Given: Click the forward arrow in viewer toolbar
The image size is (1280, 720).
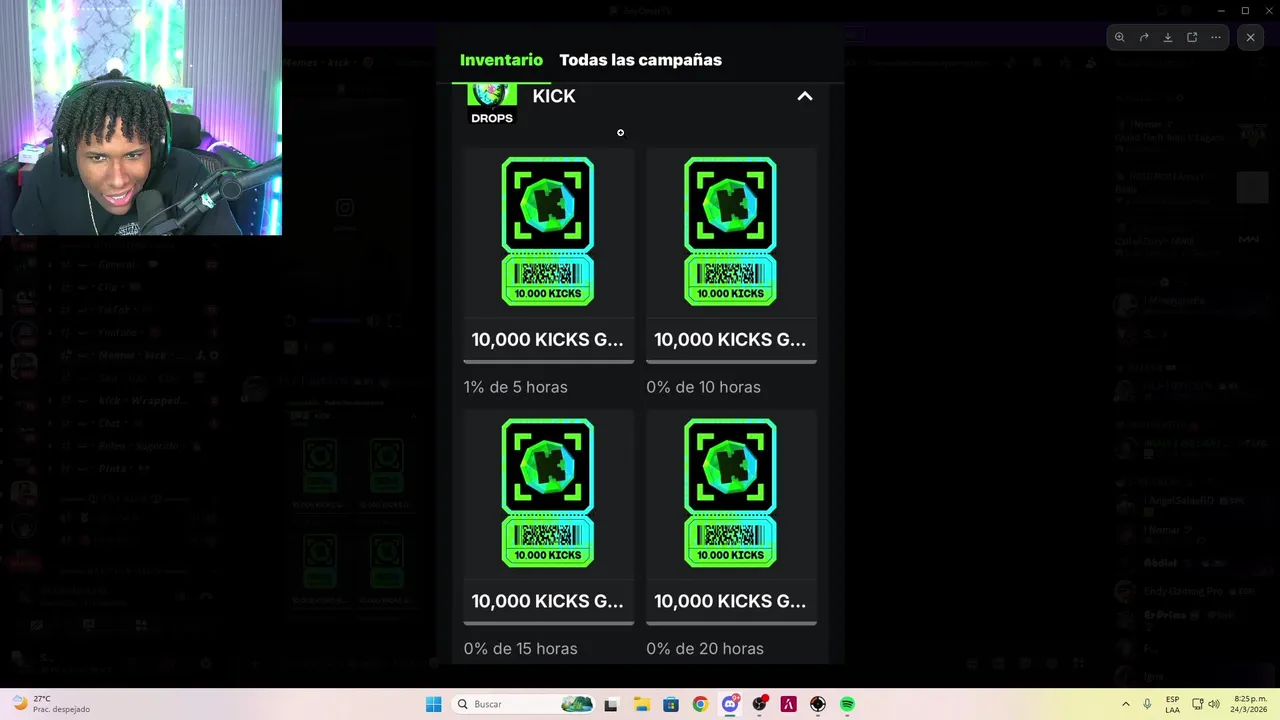Looking at the screenshot, I should click(x=1144, y=37).
